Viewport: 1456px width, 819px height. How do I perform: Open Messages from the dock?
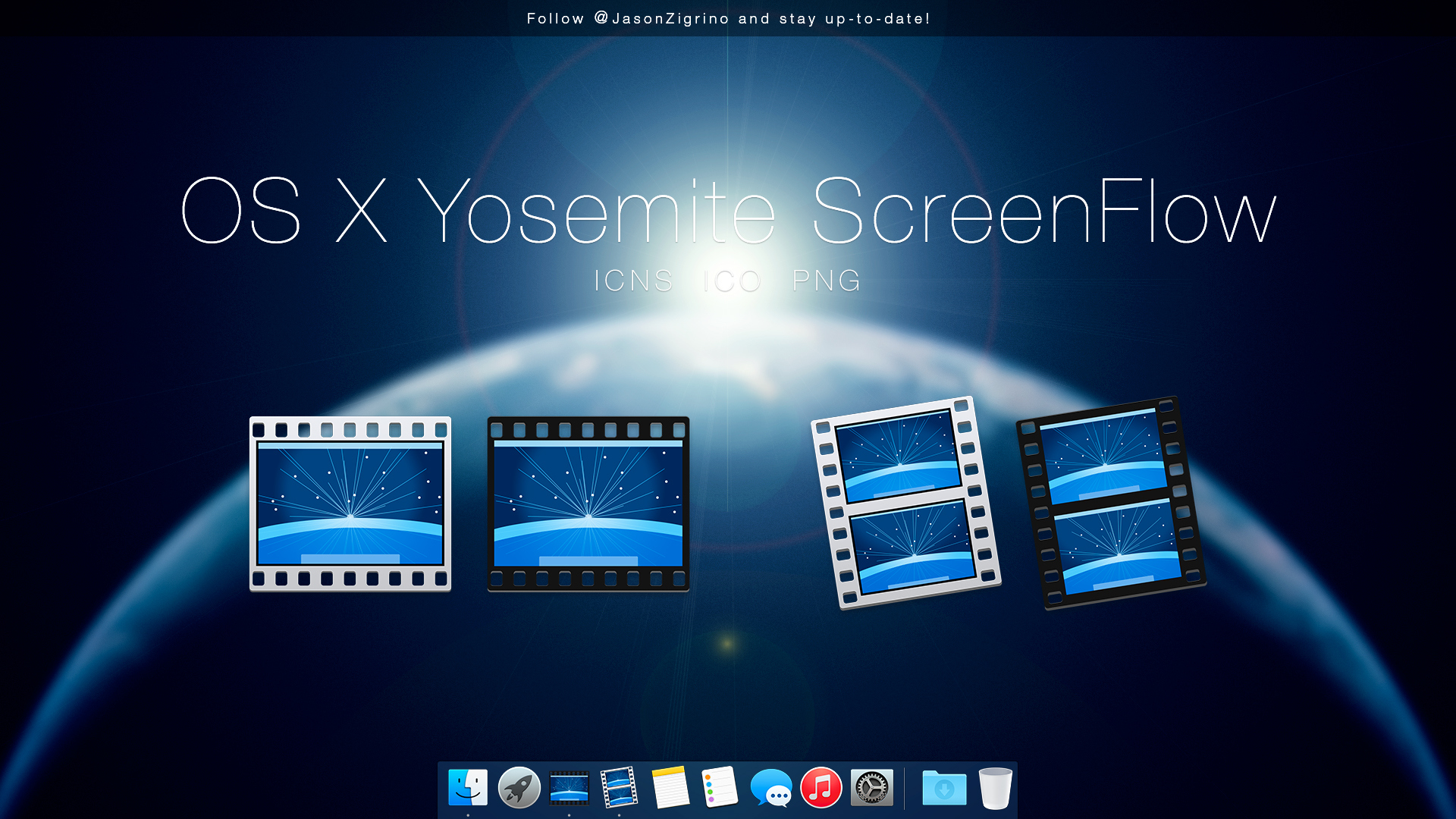pos(770,789)
